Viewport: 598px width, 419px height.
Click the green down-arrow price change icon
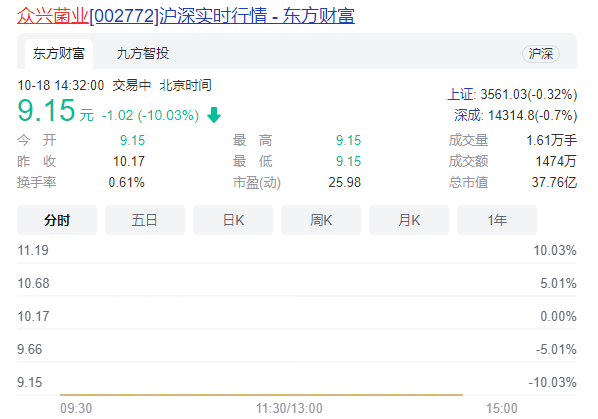coord(214,115)
